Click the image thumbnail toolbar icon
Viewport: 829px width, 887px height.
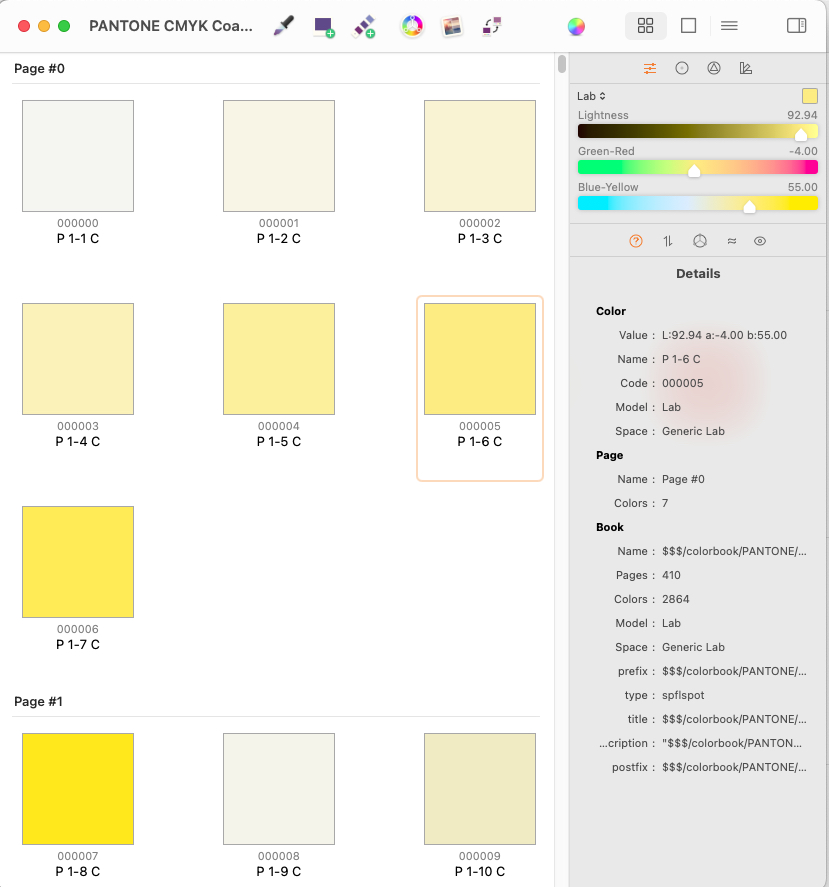tap(452, 26)
